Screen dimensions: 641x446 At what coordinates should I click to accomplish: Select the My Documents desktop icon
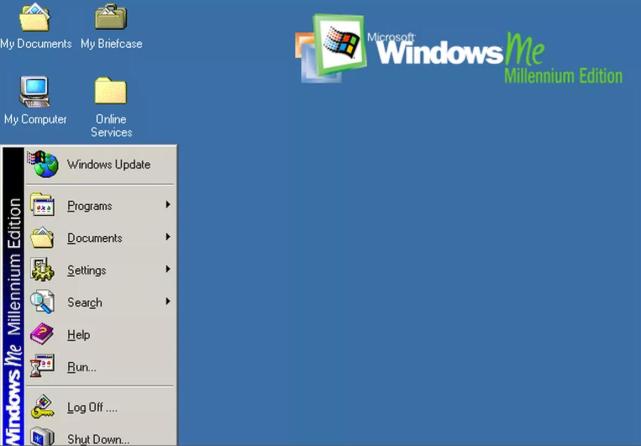click(x=35, y=17)
